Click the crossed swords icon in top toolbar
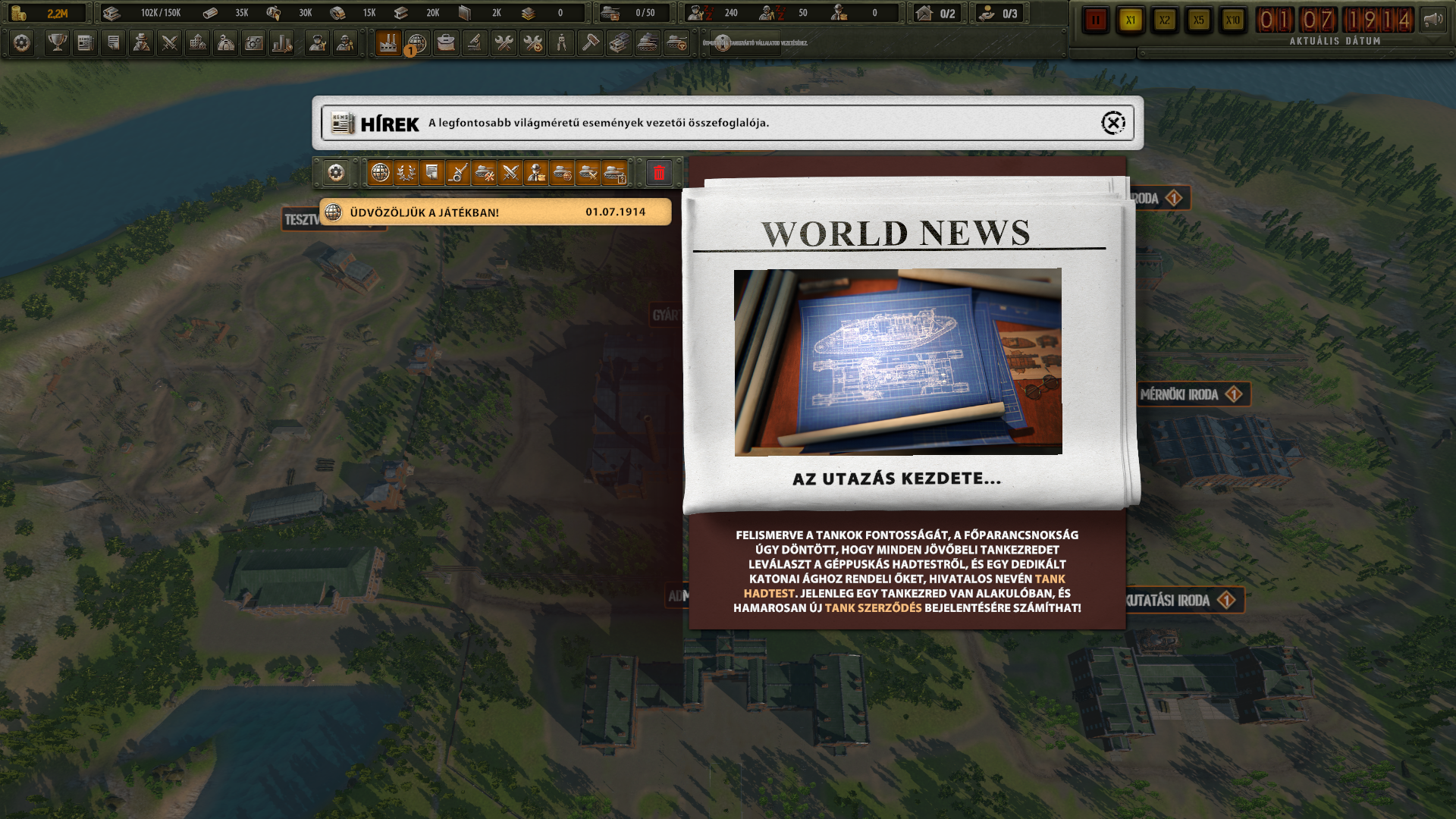This screenshot has width=1456, height=819. pos(169,43)
